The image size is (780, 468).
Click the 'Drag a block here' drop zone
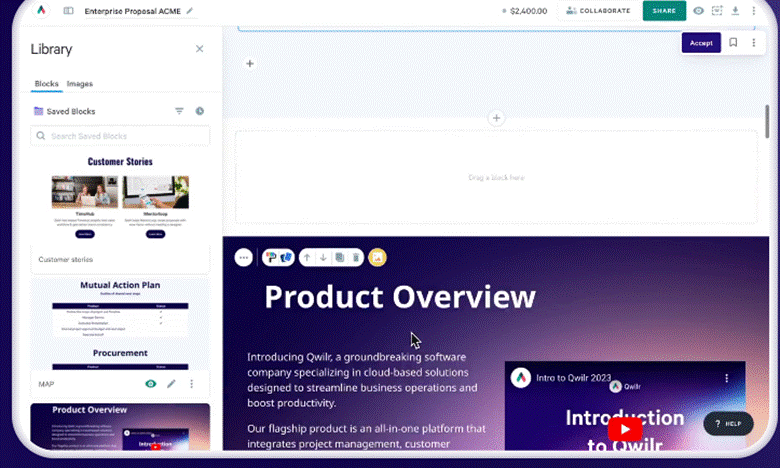click(496, 177)
